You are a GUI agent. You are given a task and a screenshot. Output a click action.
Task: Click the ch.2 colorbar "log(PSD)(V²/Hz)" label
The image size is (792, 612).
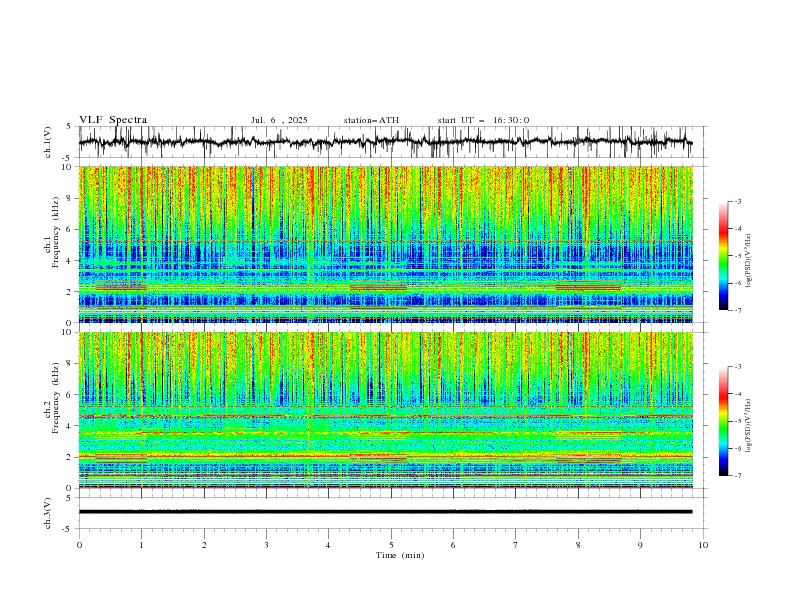(x=748, y=426)
